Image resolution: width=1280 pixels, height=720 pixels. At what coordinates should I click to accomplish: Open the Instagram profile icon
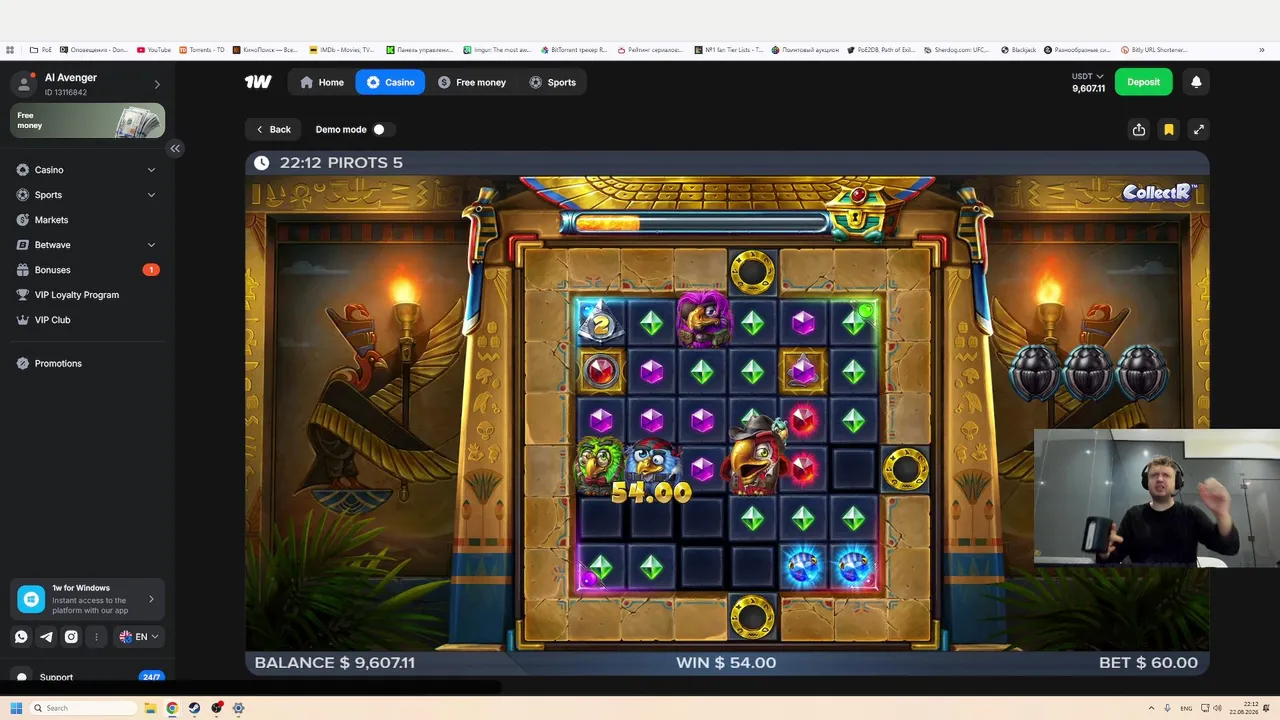pyautogui.click(x=71, y=636)
